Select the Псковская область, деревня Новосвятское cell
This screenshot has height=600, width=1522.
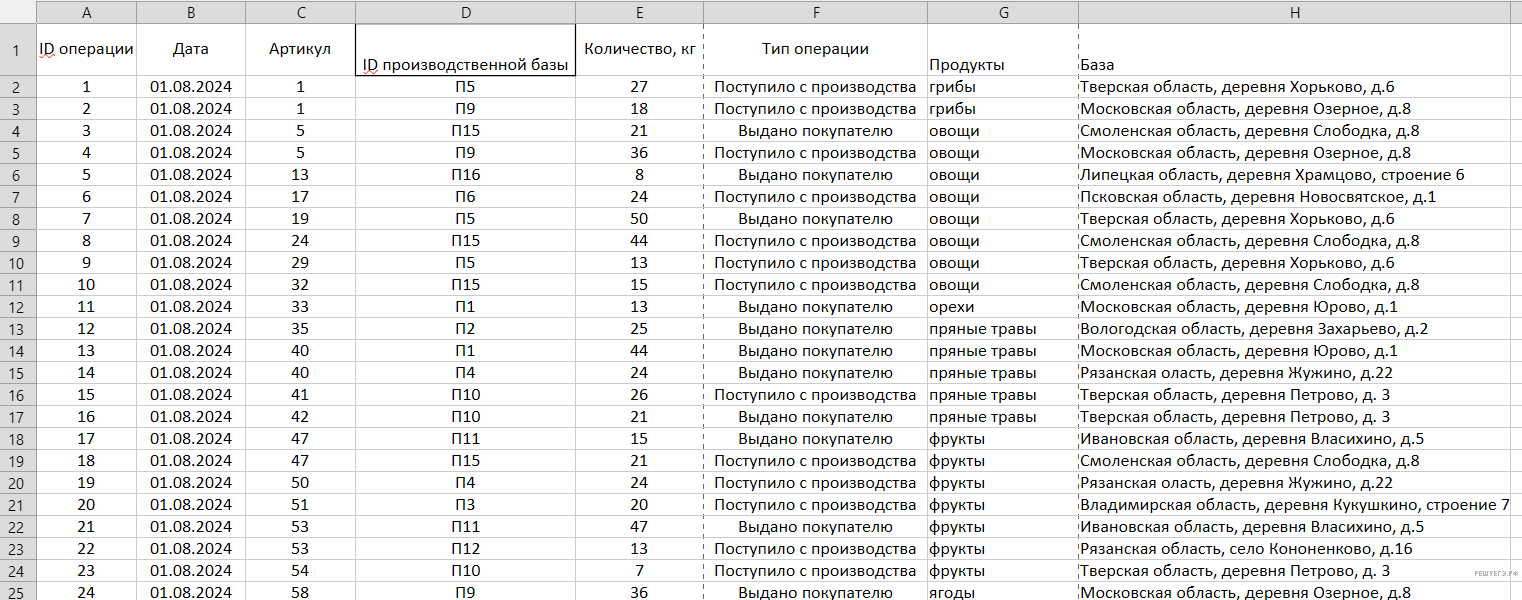1258,197
